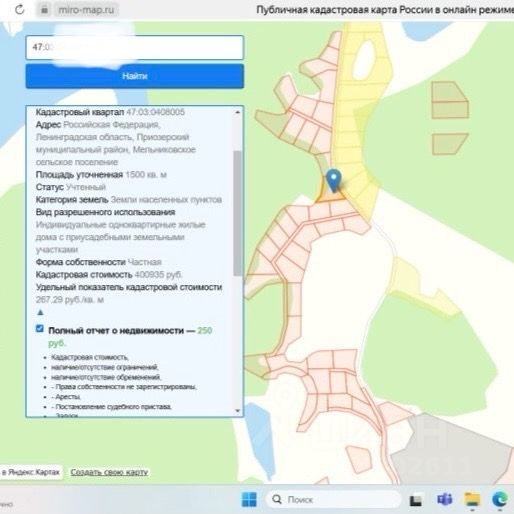The width and height of the screenshot is (514, 514).
Task: Click the Форма собственности Частная line
Action: (98, 262)
